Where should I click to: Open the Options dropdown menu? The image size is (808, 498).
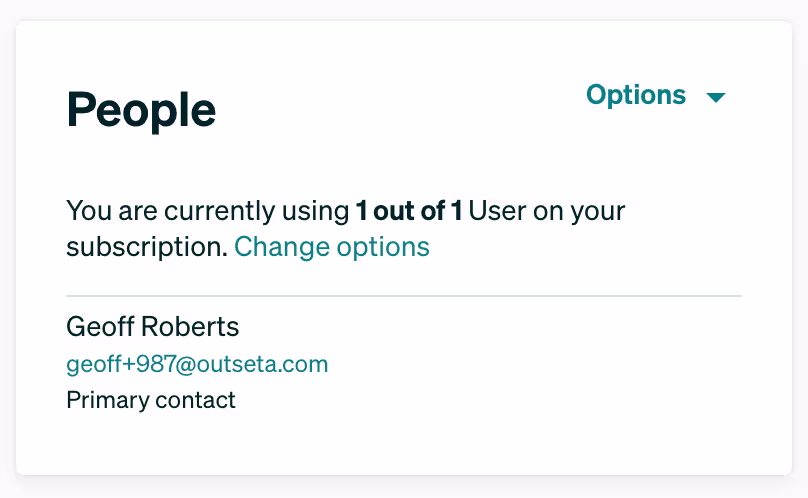(x=636, y=95)
